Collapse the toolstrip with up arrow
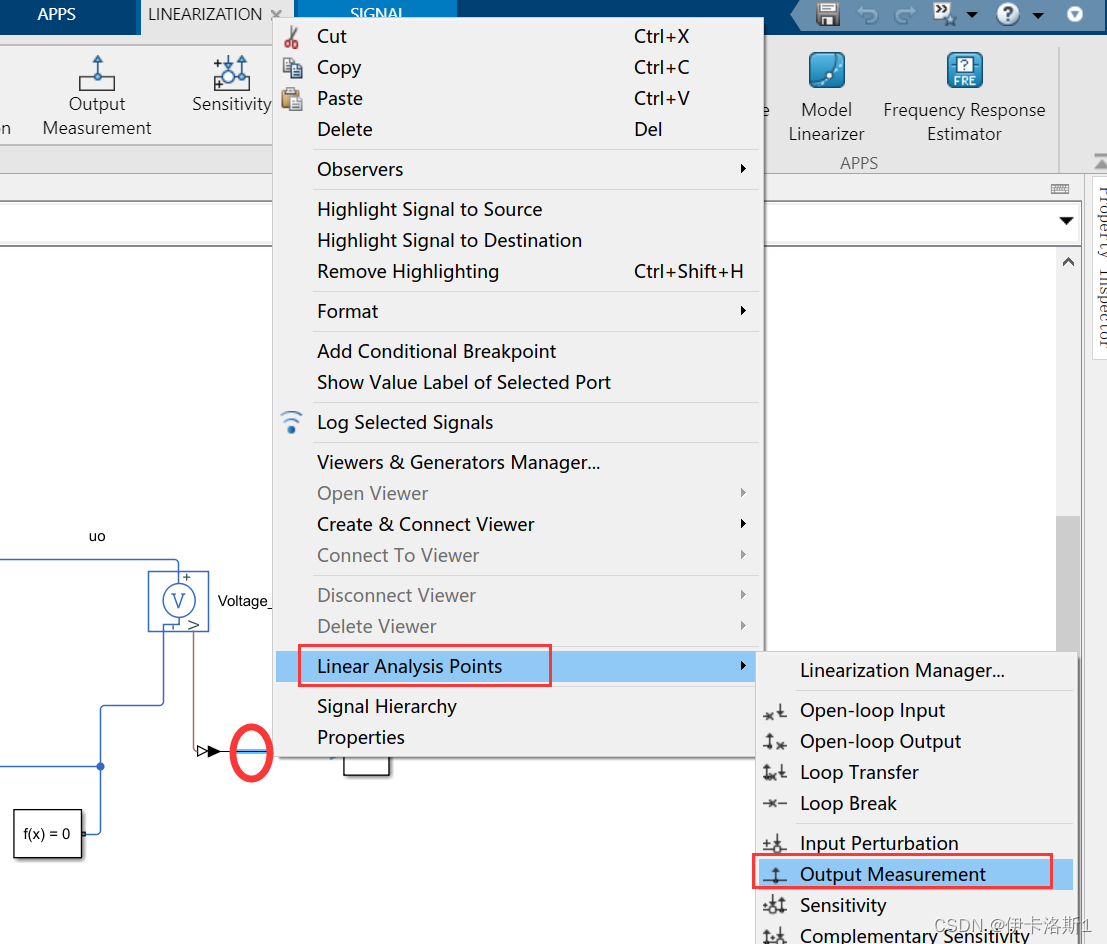 (1100, 162)
